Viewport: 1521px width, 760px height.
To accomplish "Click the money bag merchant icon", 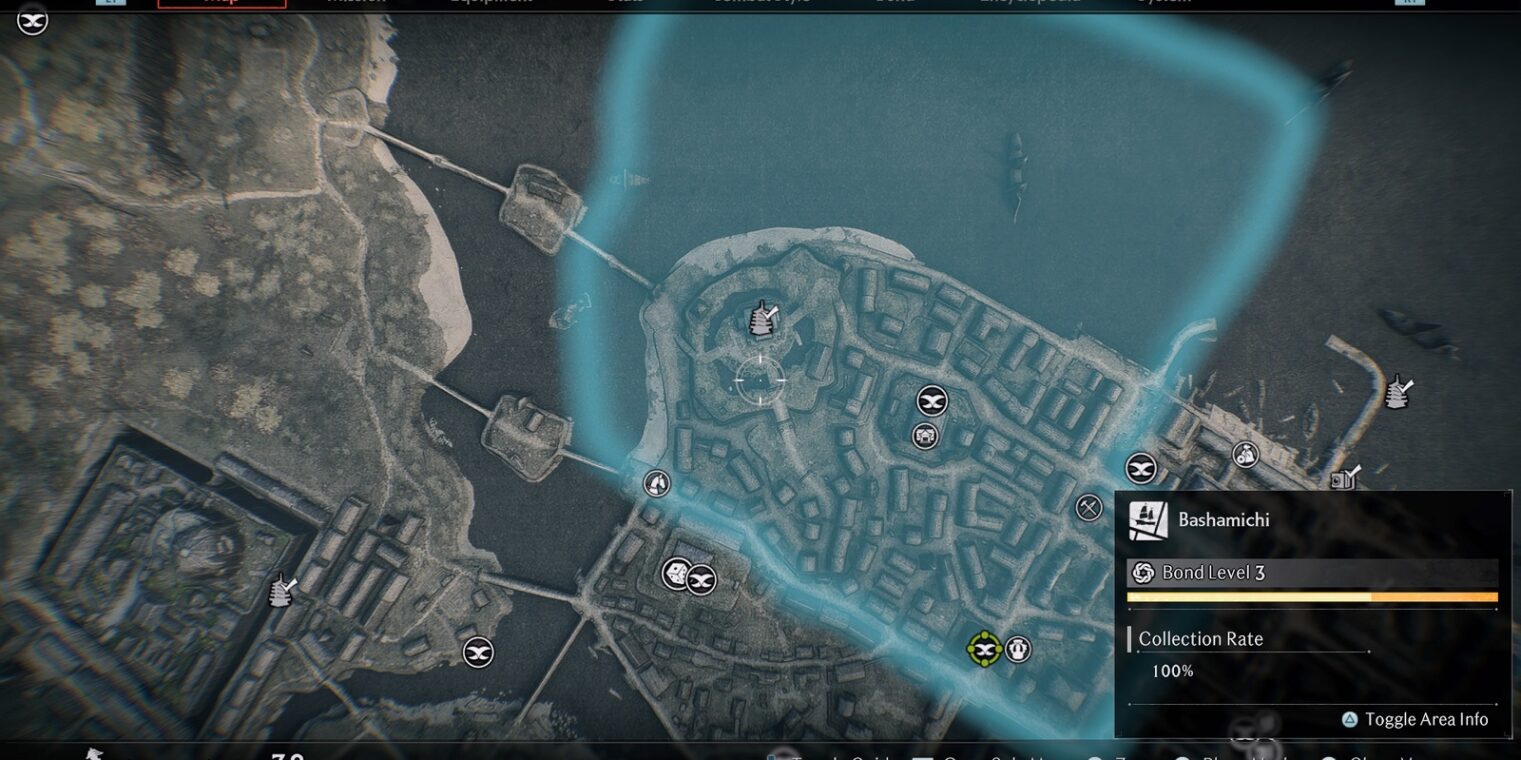I will (x=1245, y=455).
